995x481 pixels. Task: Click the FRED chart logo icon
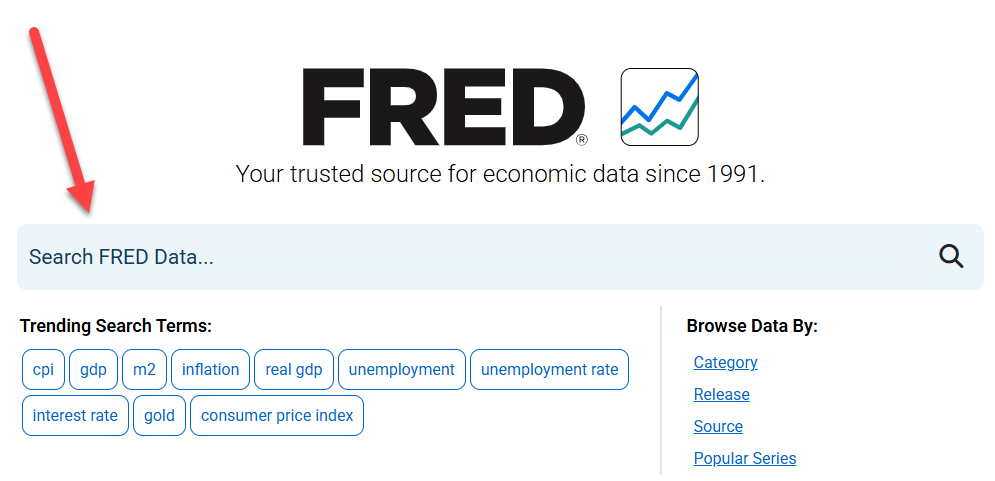(659, 107)
